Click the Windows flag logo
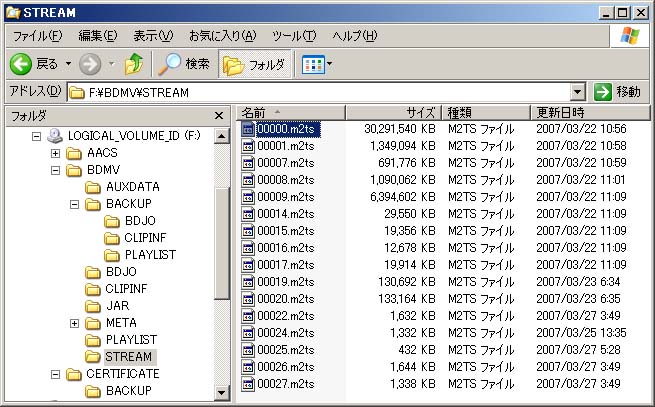The image size is (655, 407). 630,36
